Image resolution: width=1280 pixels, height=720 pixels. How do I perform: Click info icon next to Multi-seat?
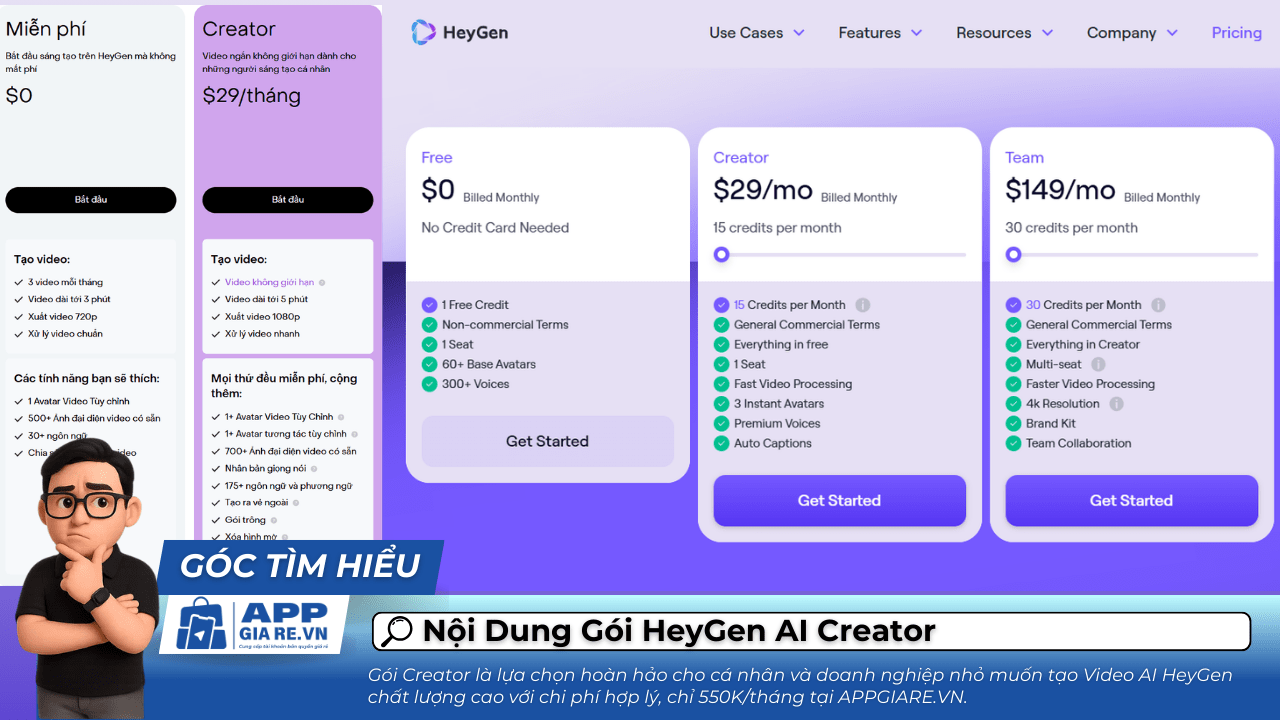click(1098, 364)
